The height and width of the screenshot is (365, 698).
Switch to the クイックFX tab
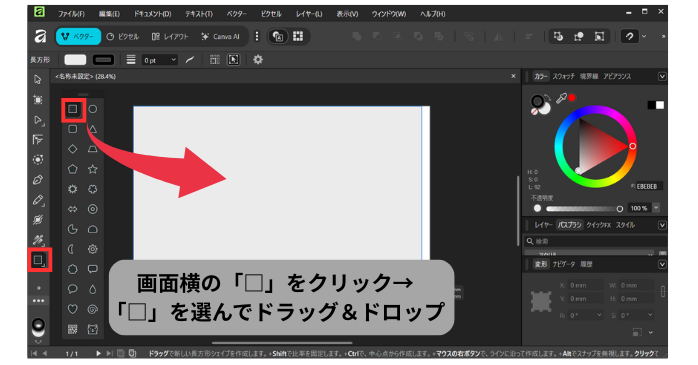point(598,225)
